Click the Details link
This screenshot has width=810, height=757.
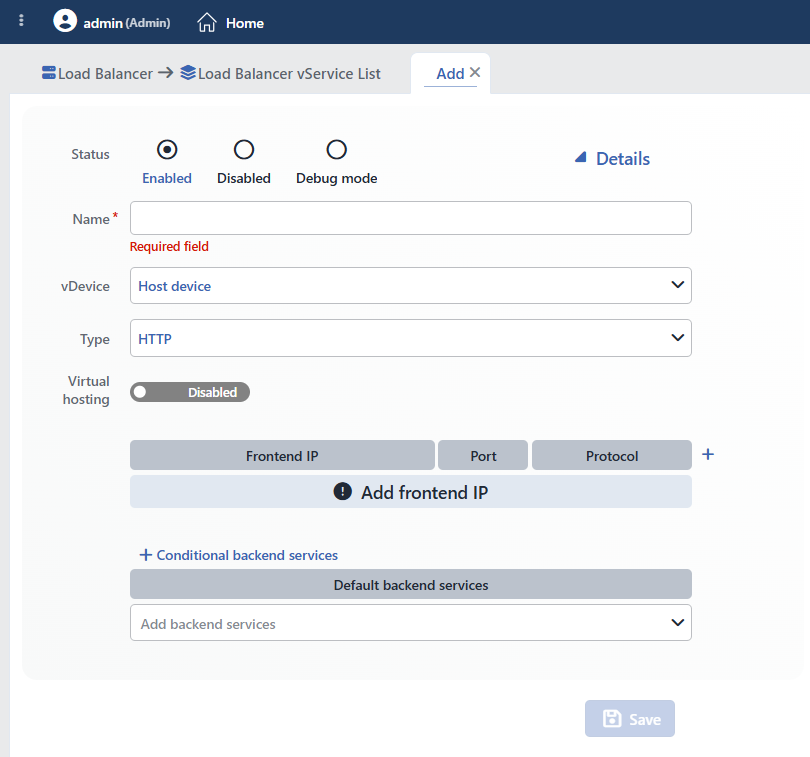coord(622,159)
